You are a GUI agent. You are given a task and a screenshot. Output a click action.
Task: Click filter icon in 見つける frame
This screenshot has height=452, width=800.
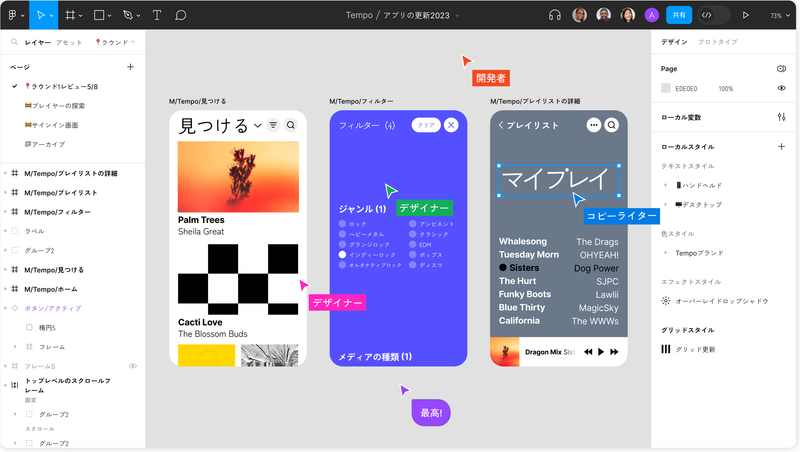[x=273, y=125]
